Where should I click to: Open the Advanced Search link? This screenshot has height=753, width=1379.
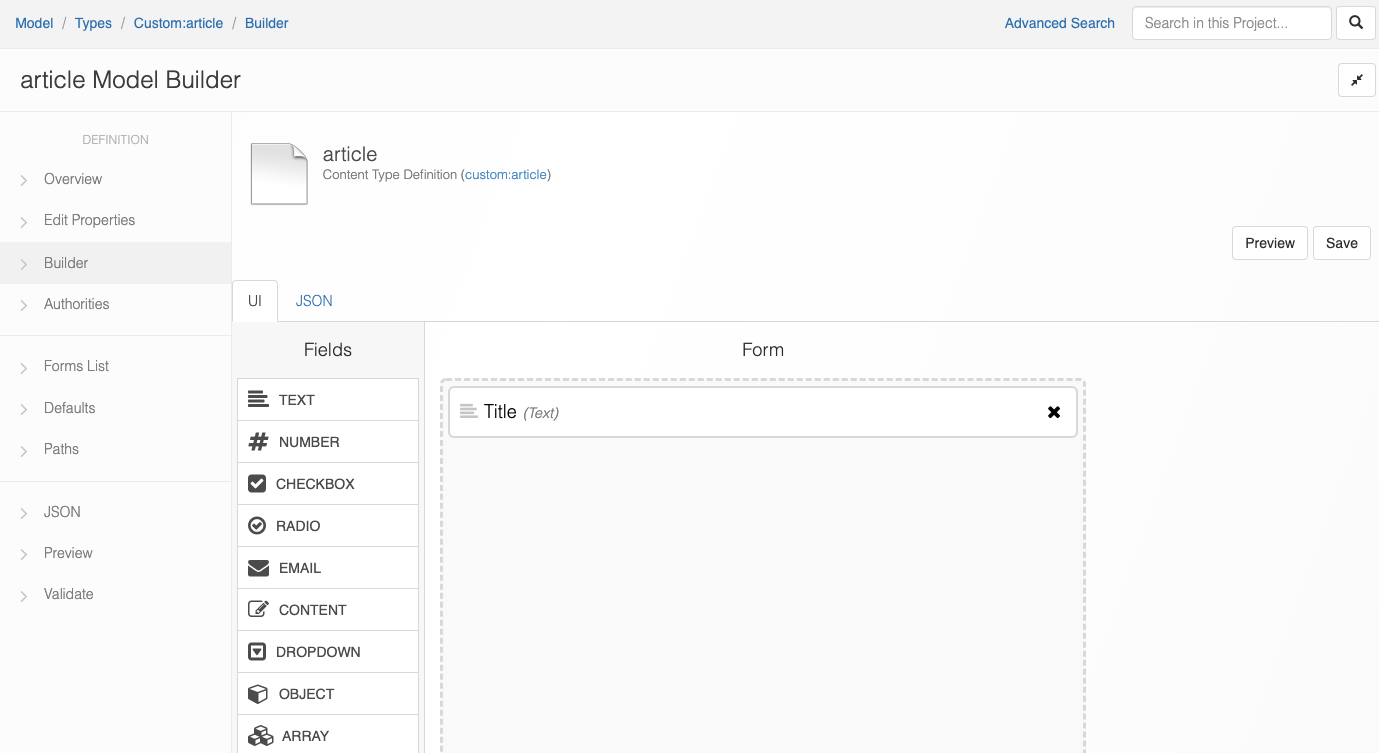[1059, 23]
